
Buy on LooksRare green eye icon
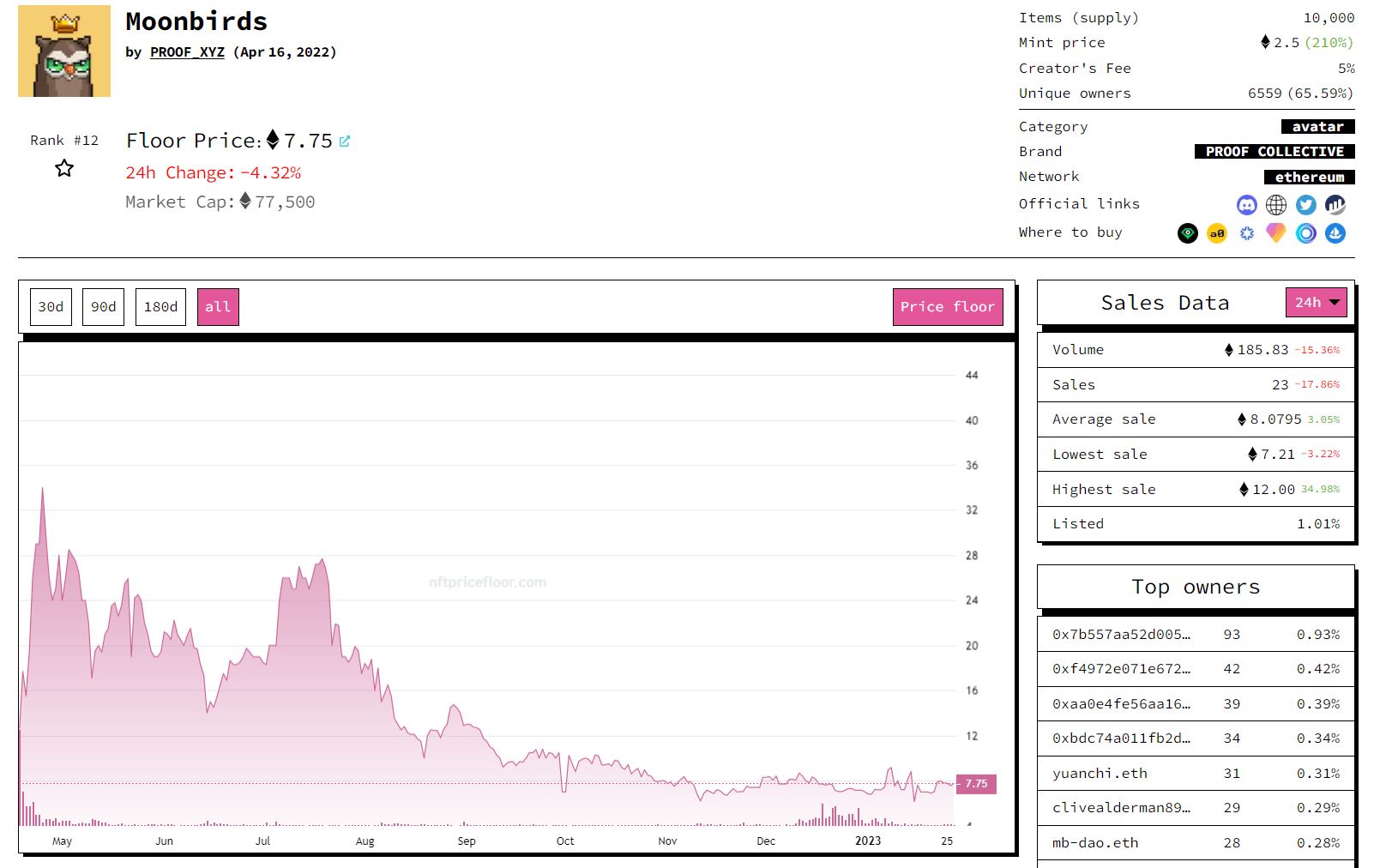click(x=1187, y=233)
